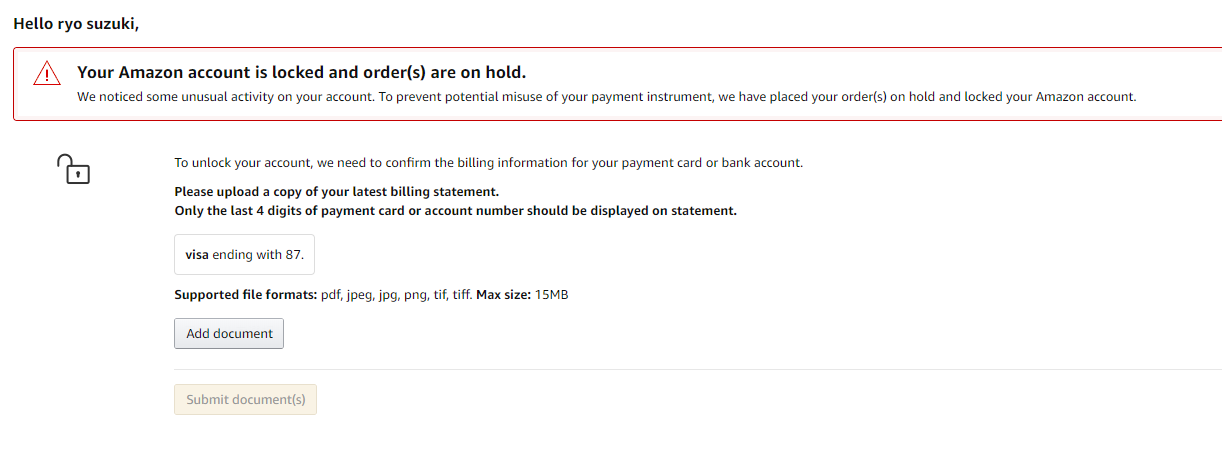Click the bold 'visa' word
1222x456 pixels.
[197, 255]
